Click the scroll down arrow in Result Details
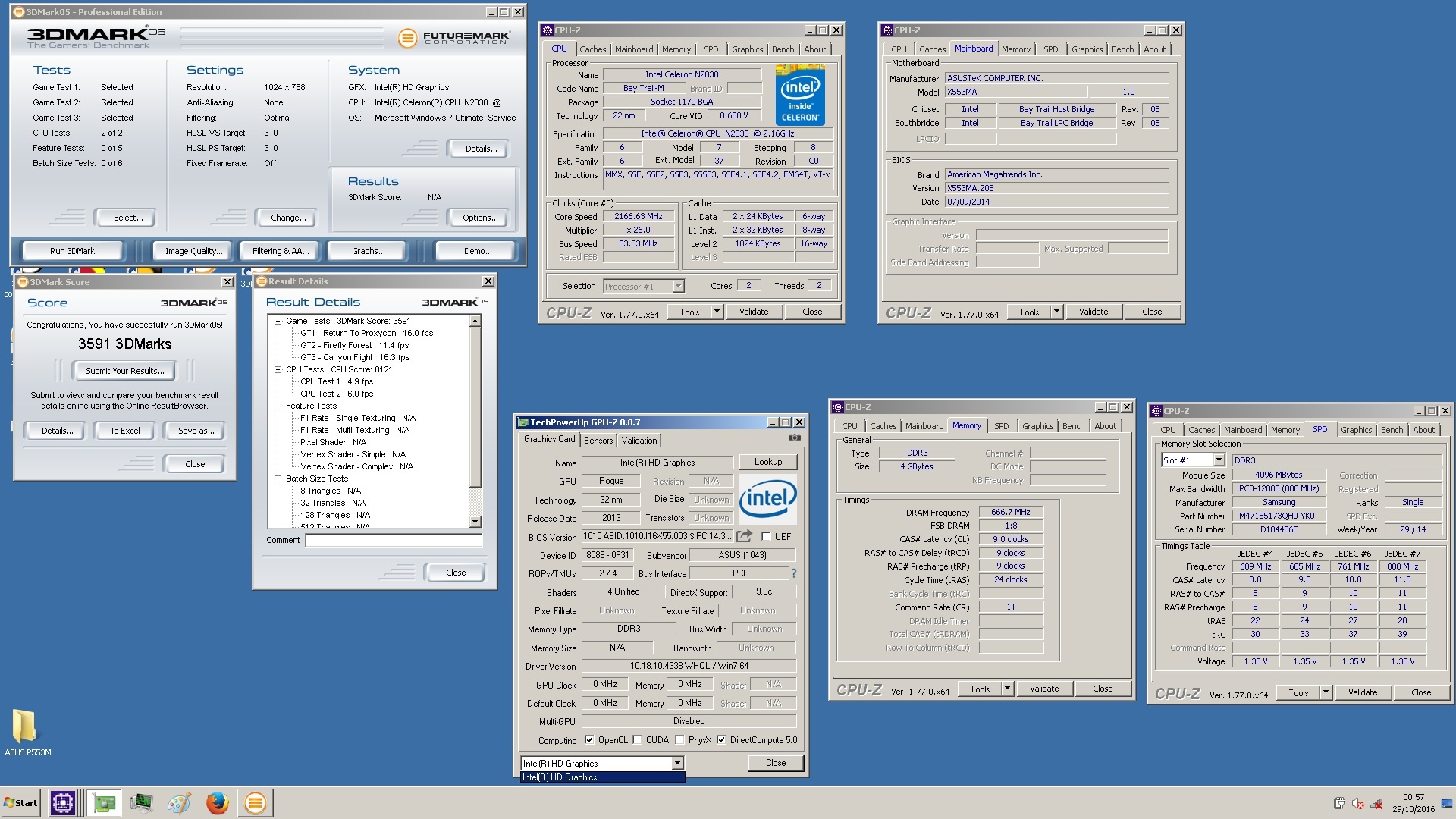The height and width of the screenshot is (819, 1456). tap(475, 522)
